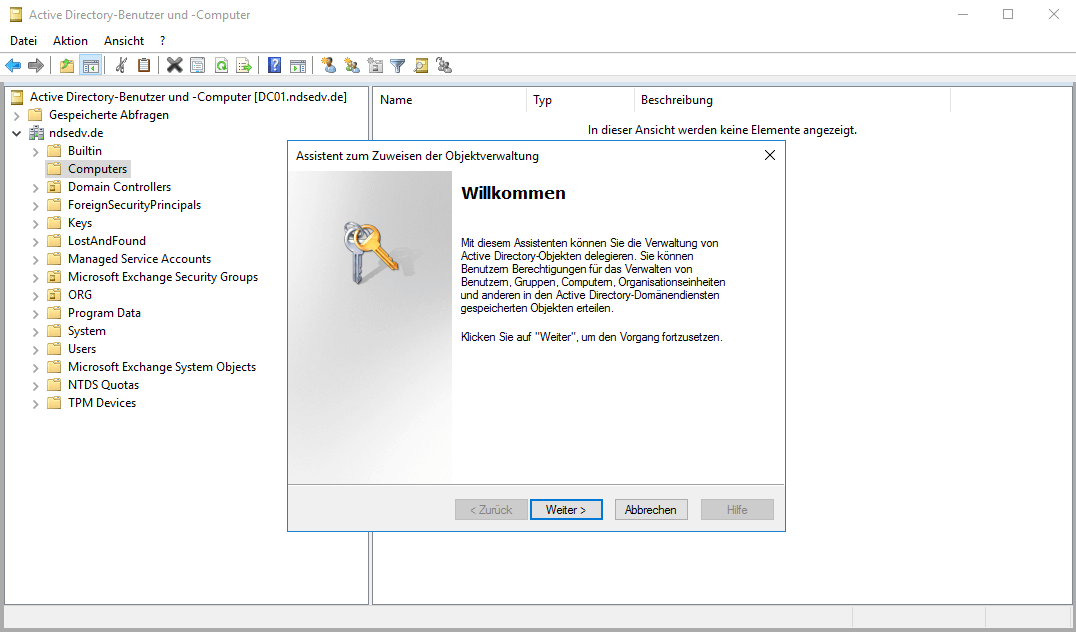The width and height of the screenshot is (1076, 632).
Task: Open the Aktion menu
Action: click(x=70, y=41)
